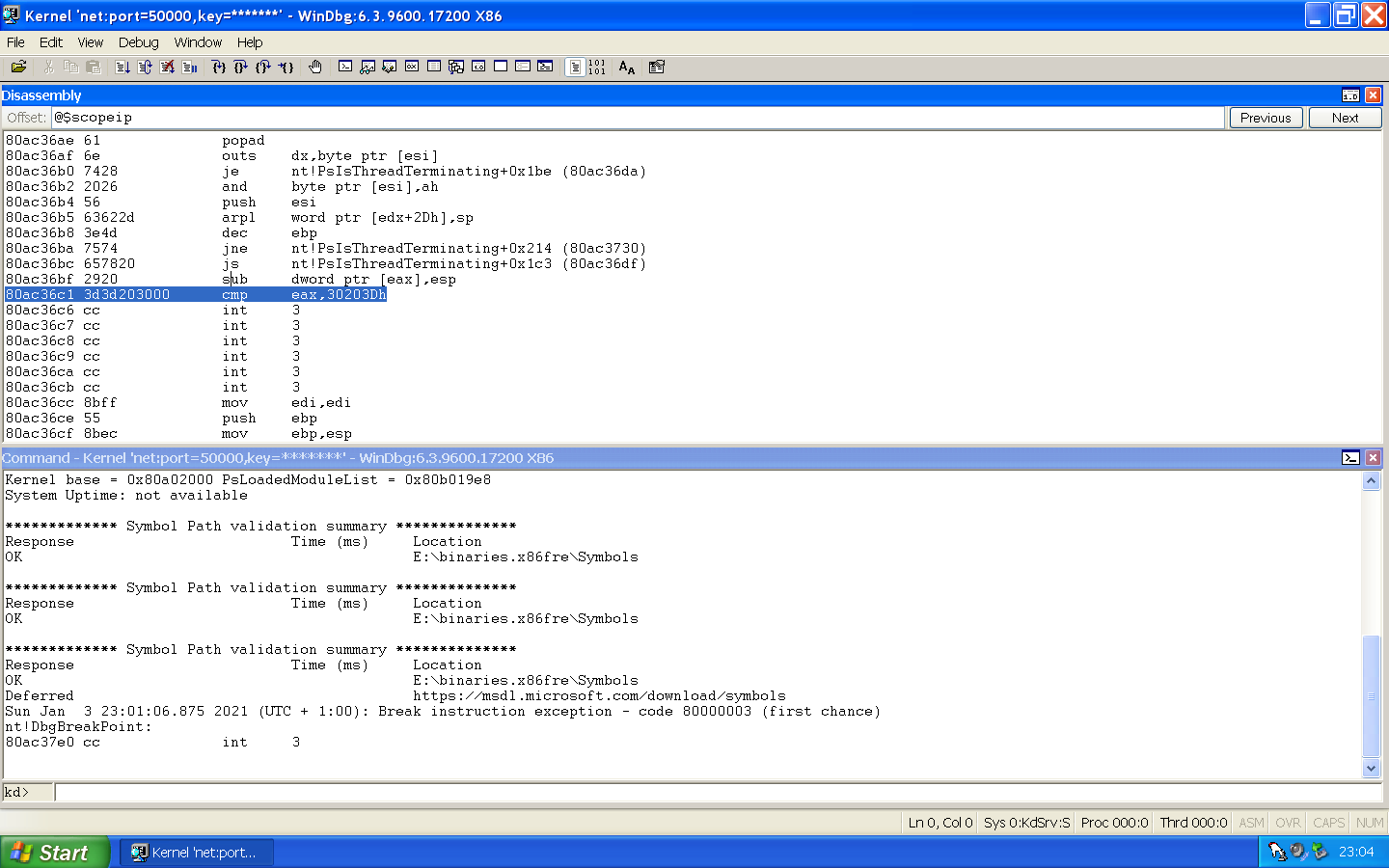Click the msdl.microsoft.com symbols URL text
Screen dimensions: 1389x868
[x=599, y=696]
